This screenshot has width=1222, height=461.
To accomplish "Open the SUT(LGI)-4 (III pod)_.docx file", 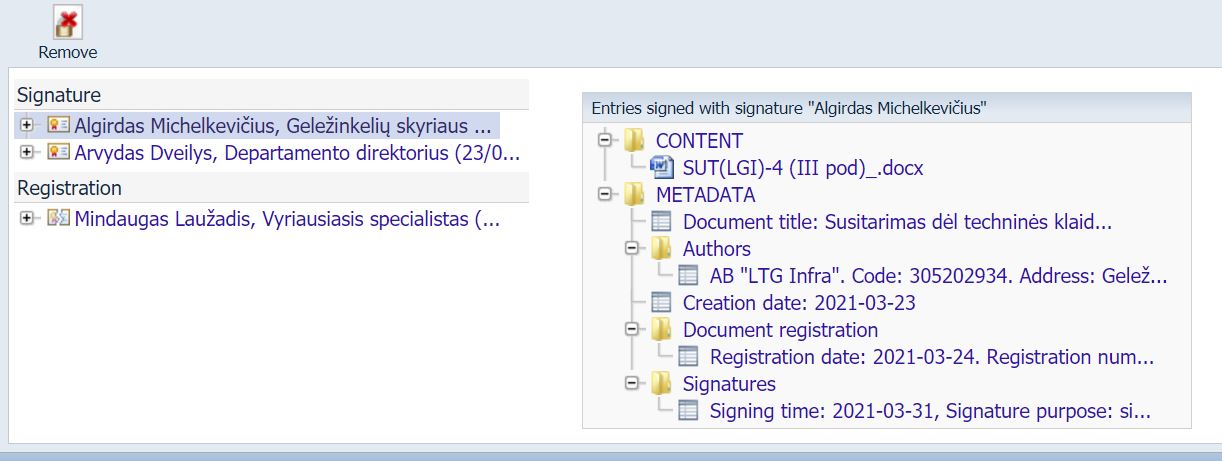I will [x=803, y=168].
